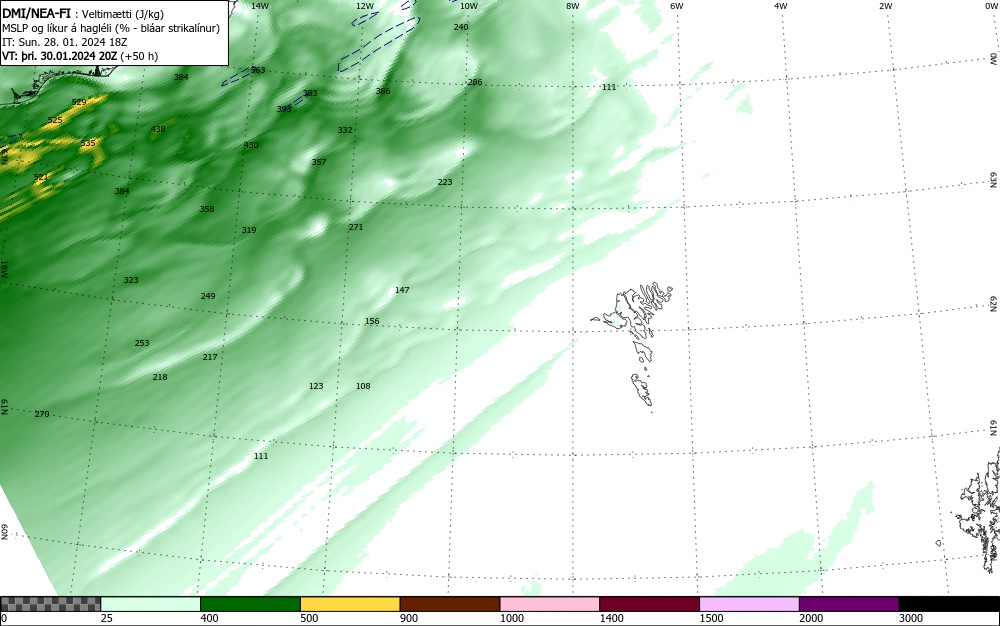Click the map value 430
The height and width of the screenshot is (626, 1000).
[x=251, y=145]
